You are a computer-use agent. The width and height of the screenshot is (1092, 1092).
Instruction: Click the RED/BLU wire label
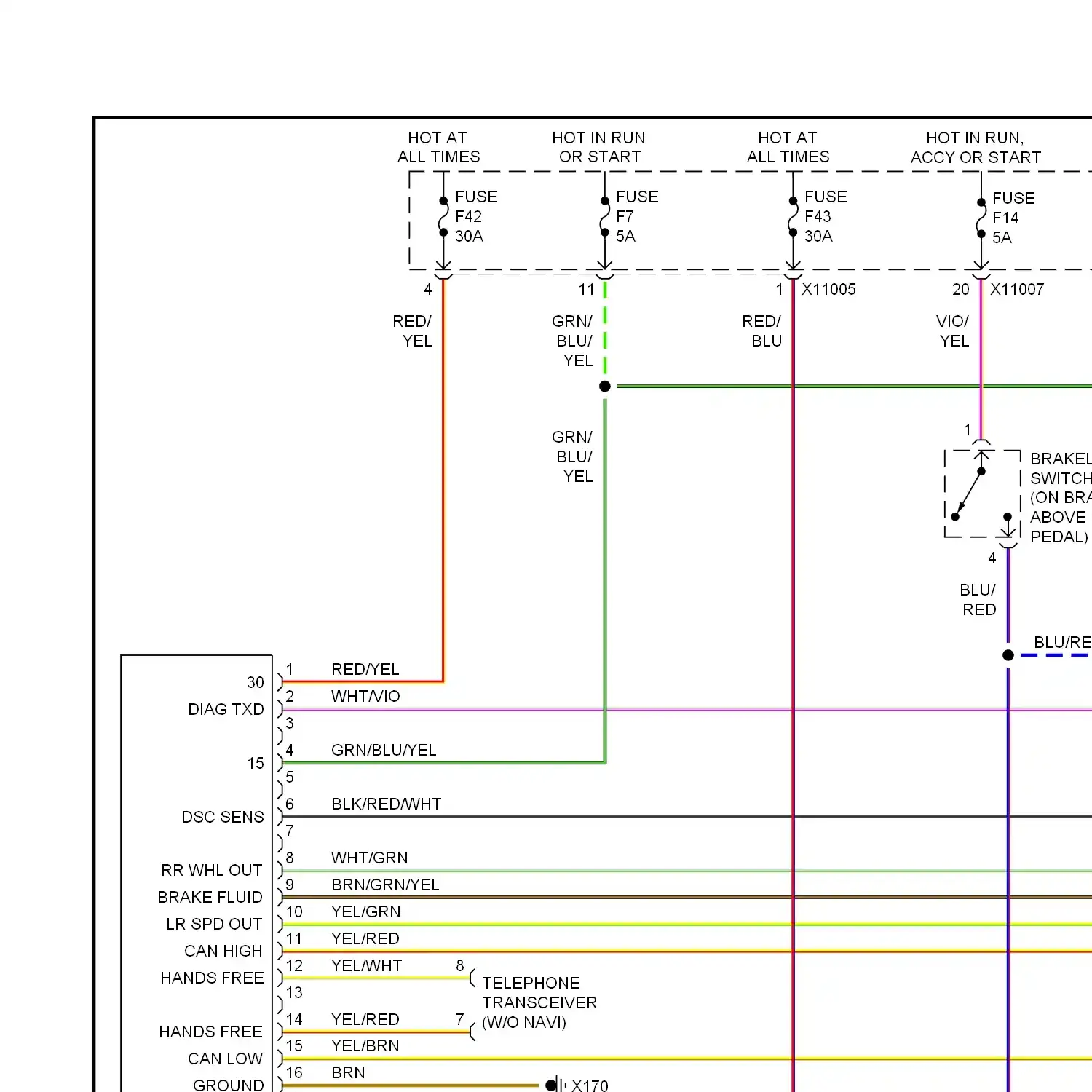pos(762,331)
